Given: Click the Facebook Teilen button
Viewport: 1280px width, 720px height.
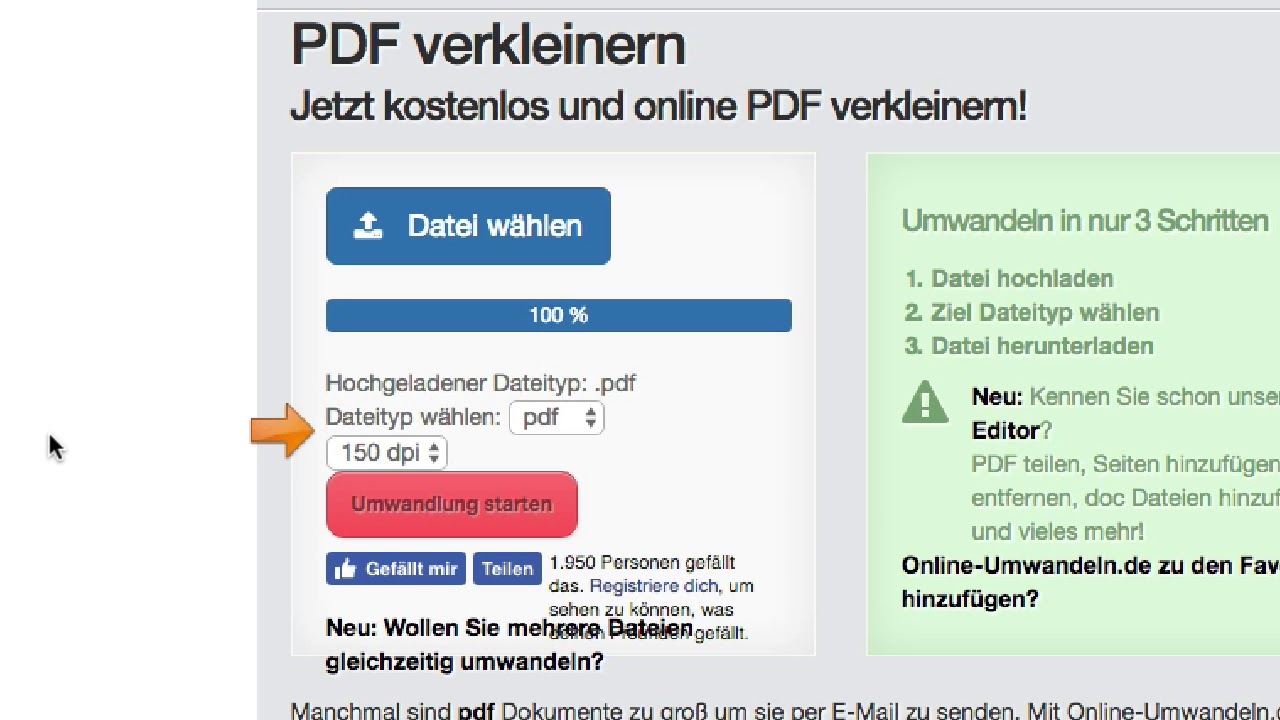Looking at the screenshot, I should 507,568.
